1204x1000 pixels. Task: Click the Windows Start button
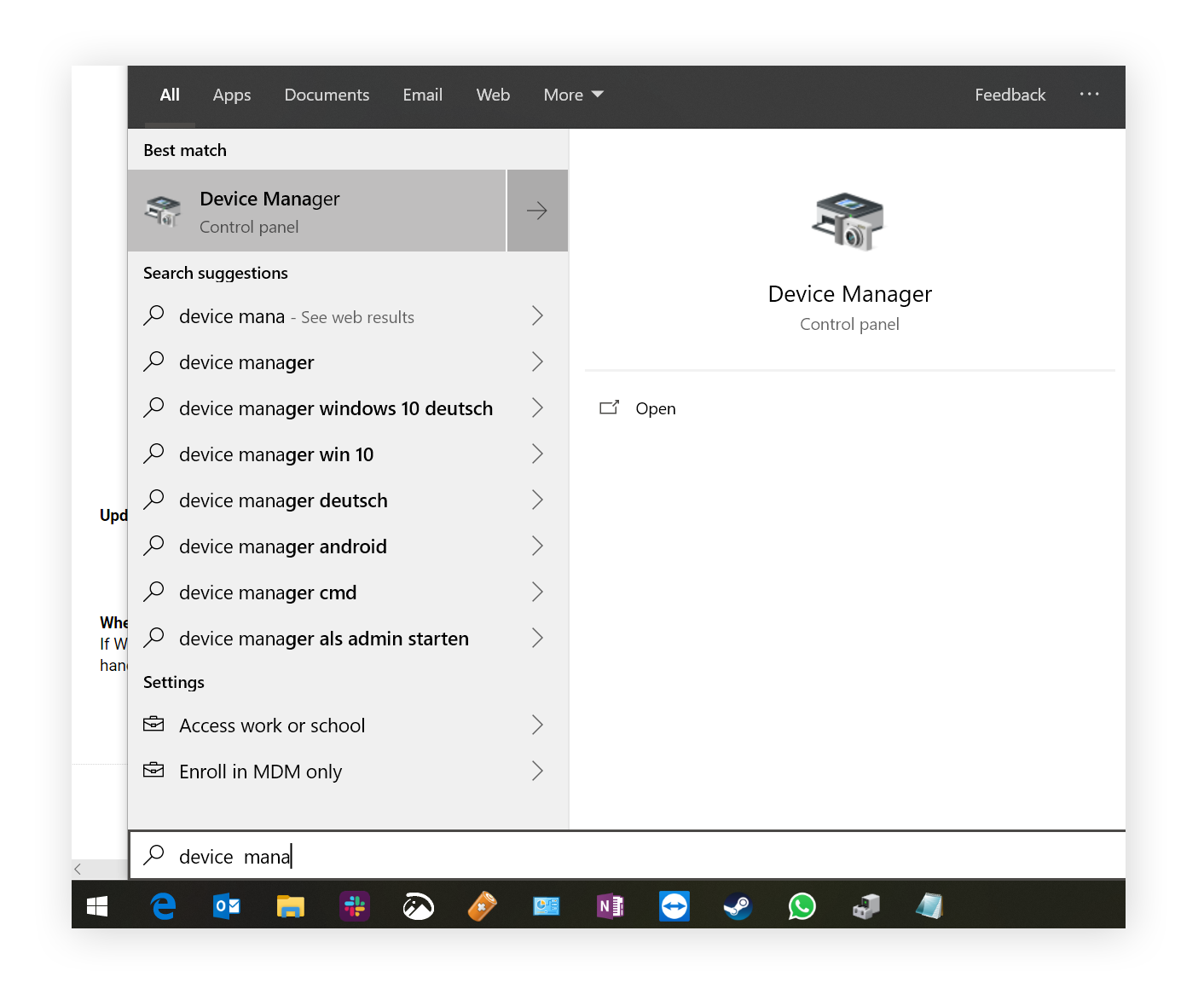pyautogui.click(x=97, y=906)
